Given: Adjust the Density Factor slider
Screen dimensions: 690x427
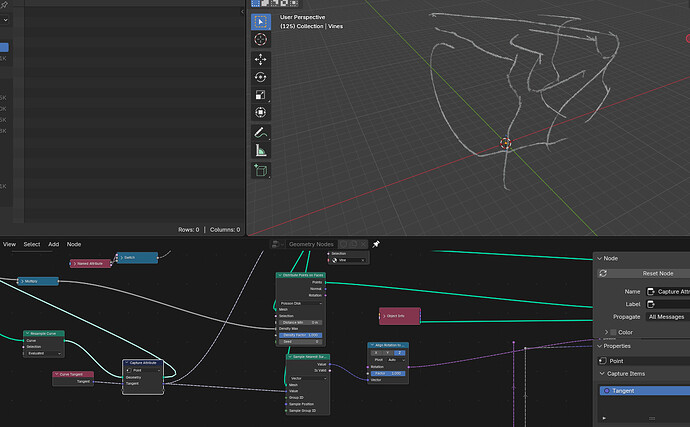Looking at the screenshot, I should pyautogui.click(x=301, y=335).
